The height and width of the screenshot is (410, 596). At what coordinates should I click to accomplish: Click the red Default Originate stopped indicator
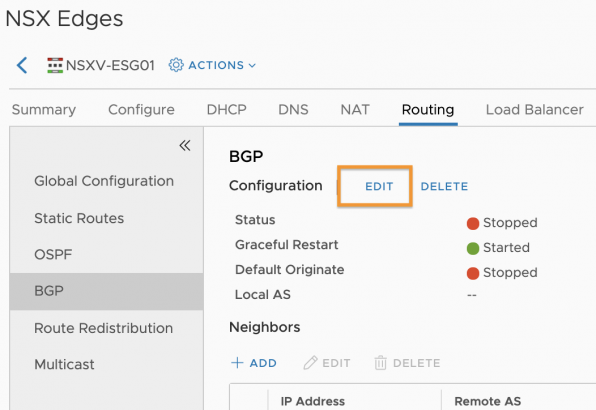[x=473, y=273]
